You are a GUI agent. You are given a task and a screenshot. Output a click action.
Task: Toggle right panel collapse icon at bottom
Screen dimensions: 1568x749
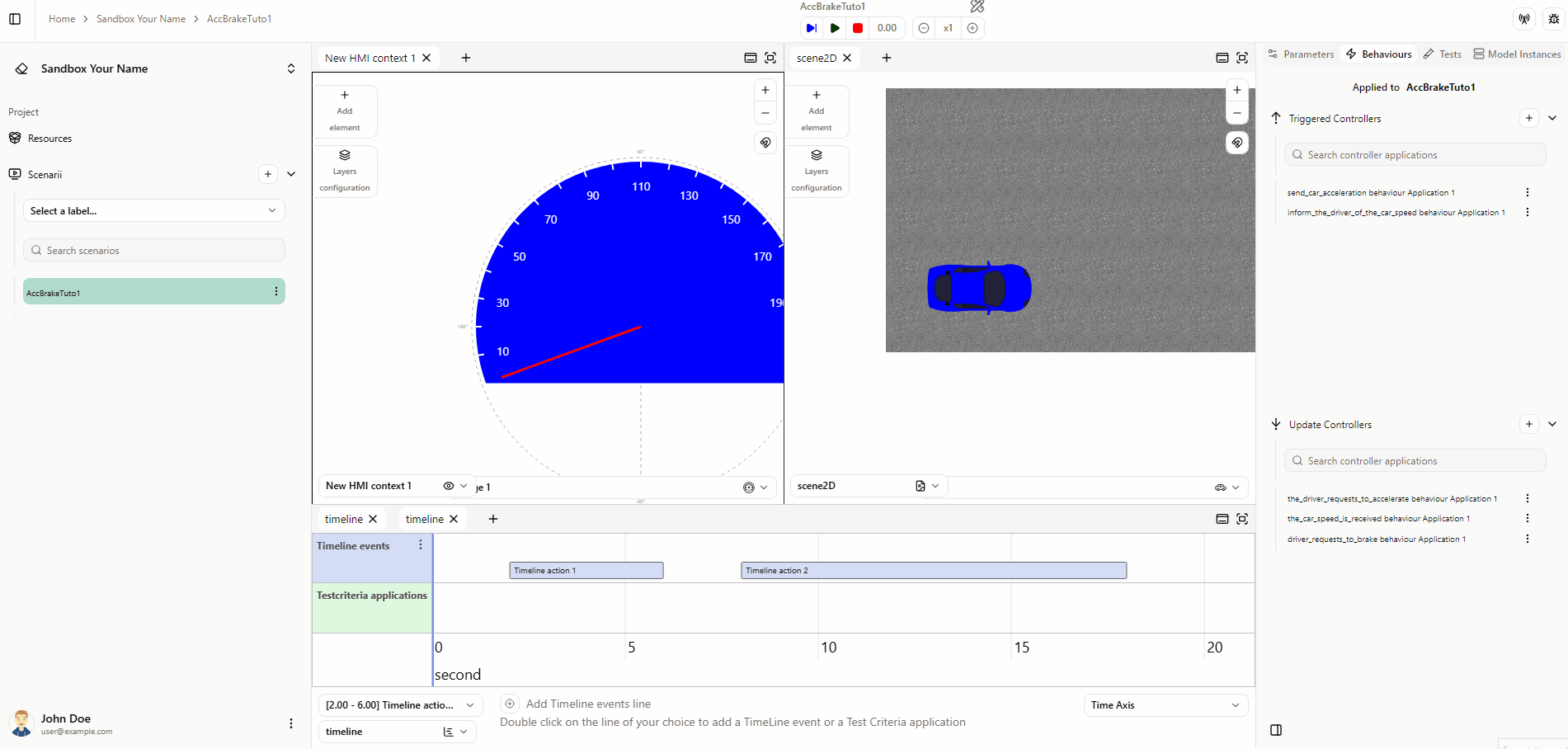(x=1276, y=730)
